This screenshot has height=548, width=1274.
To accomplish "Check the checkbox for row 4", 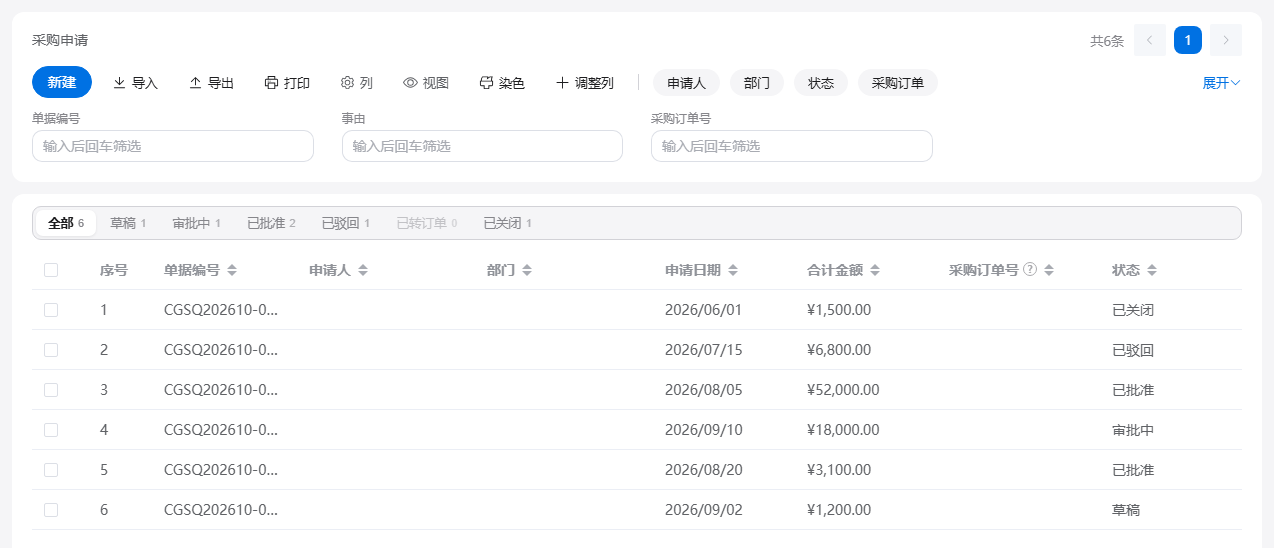I will point(51,430).
